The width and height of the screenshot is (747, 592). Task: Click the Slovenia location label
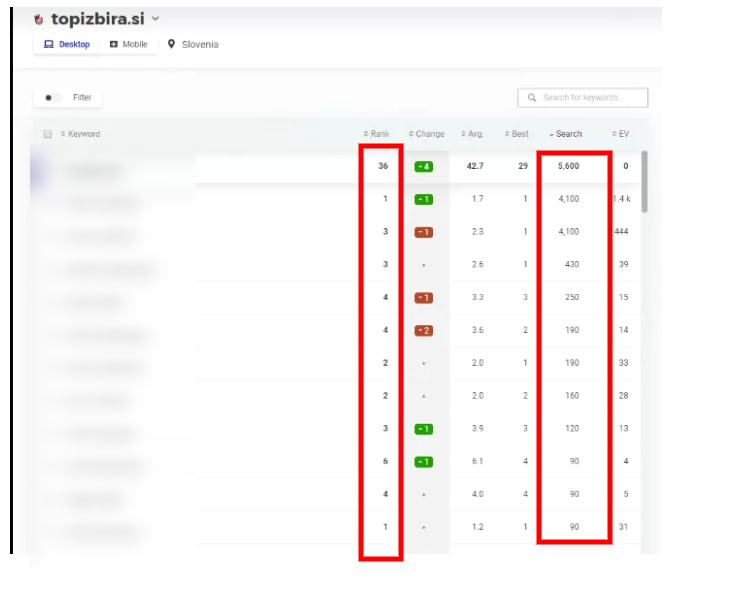click(200, 44)
